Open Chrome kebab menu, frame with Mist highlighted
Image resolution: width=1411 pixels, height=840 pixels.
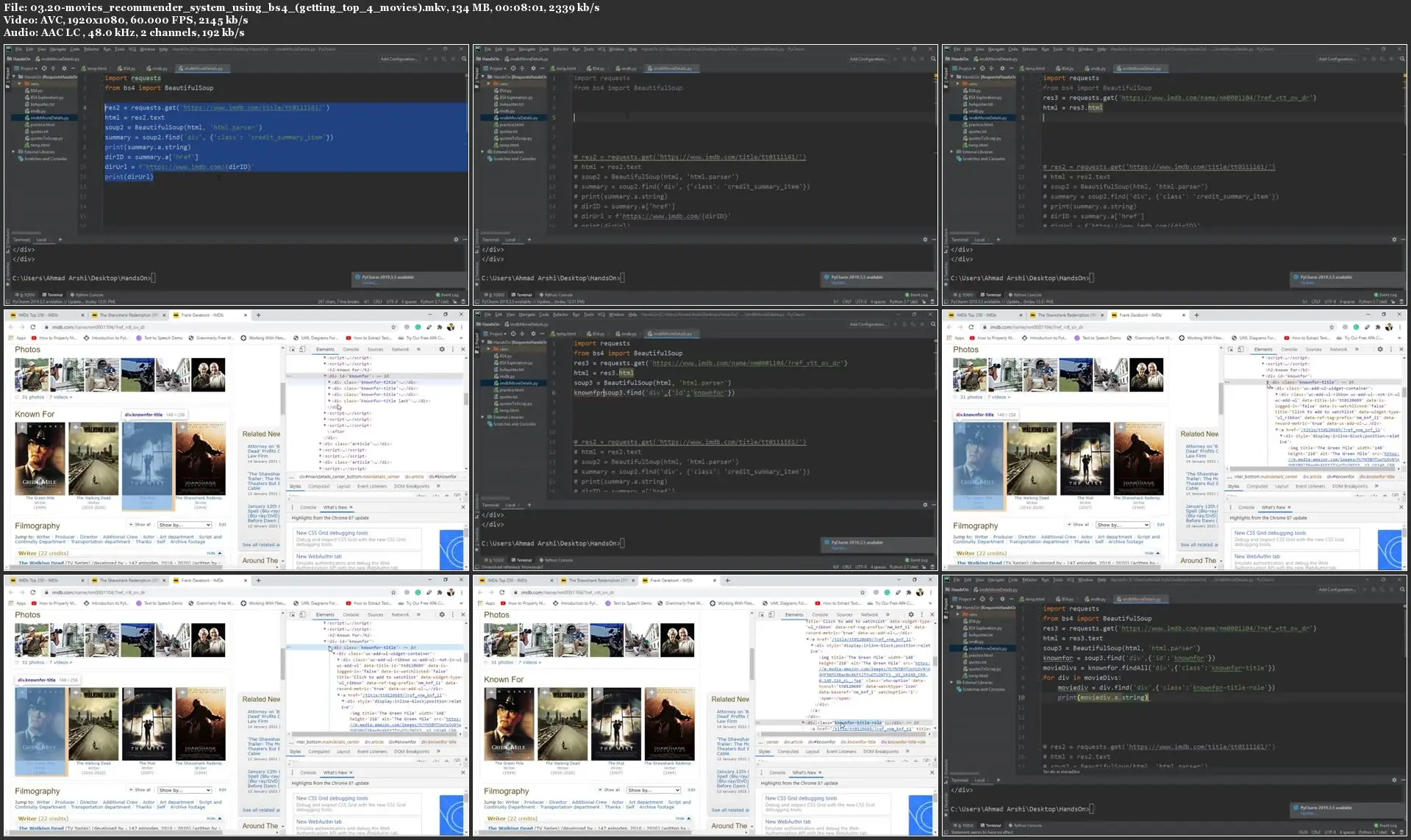click(462, 327)
